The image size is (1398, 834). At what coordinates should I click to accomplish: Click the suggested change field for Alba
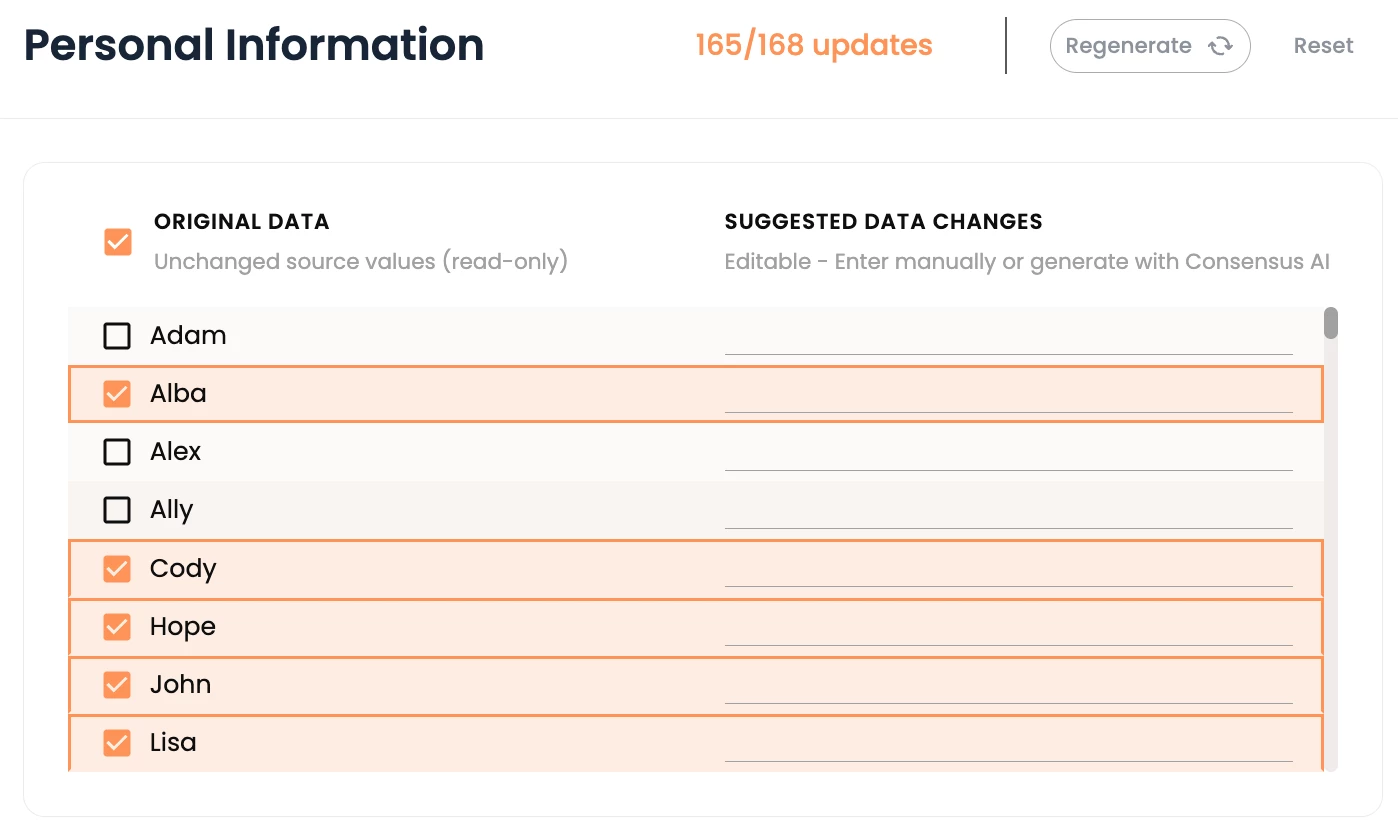click(1008, 396)
